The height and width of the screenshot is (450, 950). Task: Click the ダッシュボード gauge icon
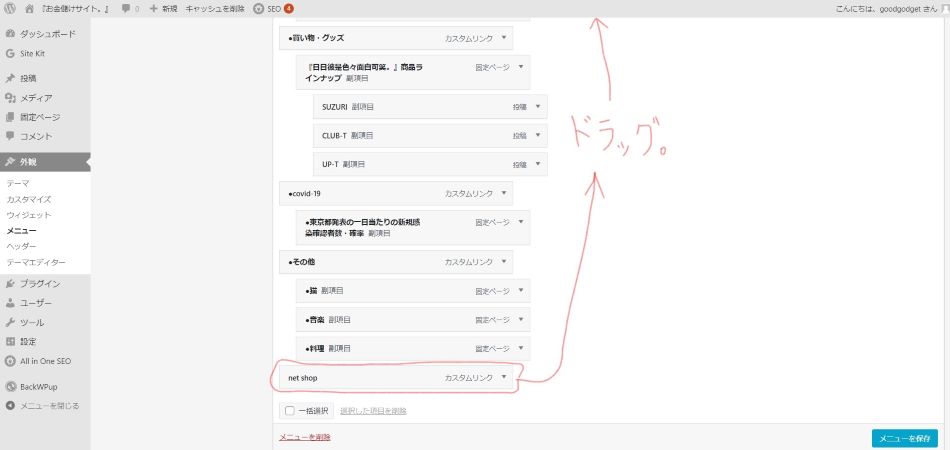(10, 34)
